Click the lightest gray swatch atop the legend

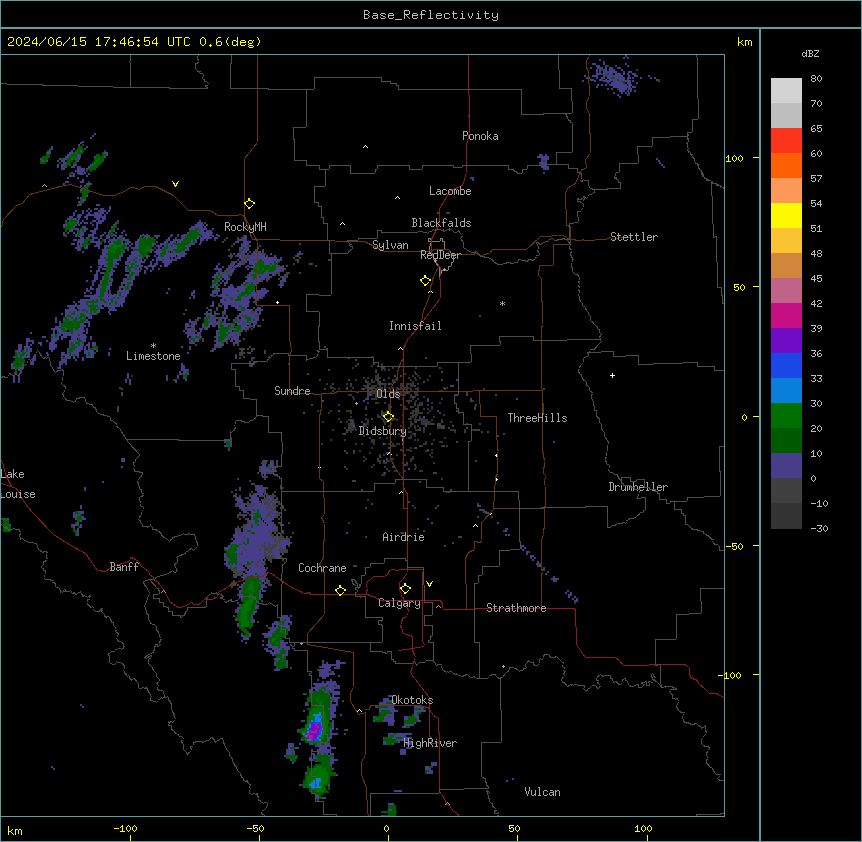(786, 91)
